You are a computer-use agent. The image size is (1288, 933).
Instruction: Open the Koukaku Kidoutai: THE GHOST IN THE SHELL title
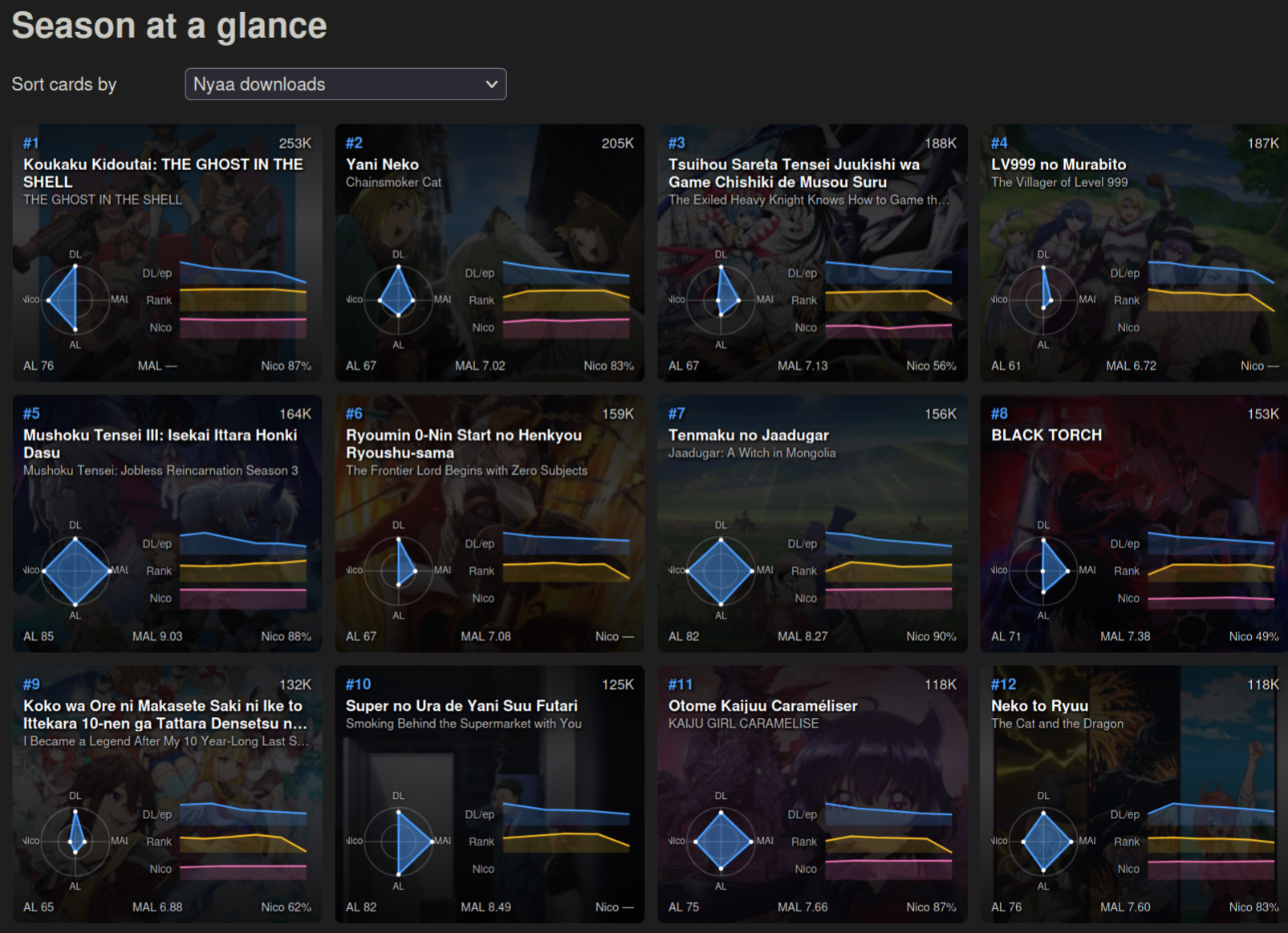[x=163, y=173]
